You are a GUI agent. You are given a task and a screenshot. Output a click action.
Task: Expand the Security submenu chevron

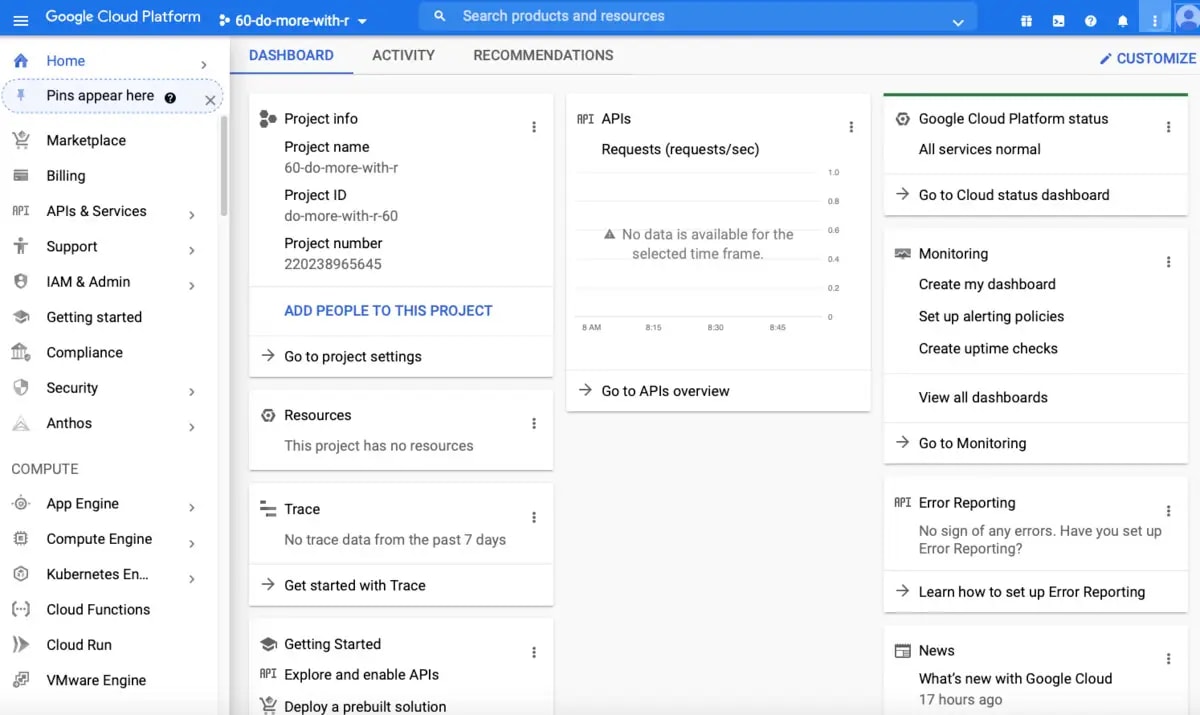click(191, 392)
